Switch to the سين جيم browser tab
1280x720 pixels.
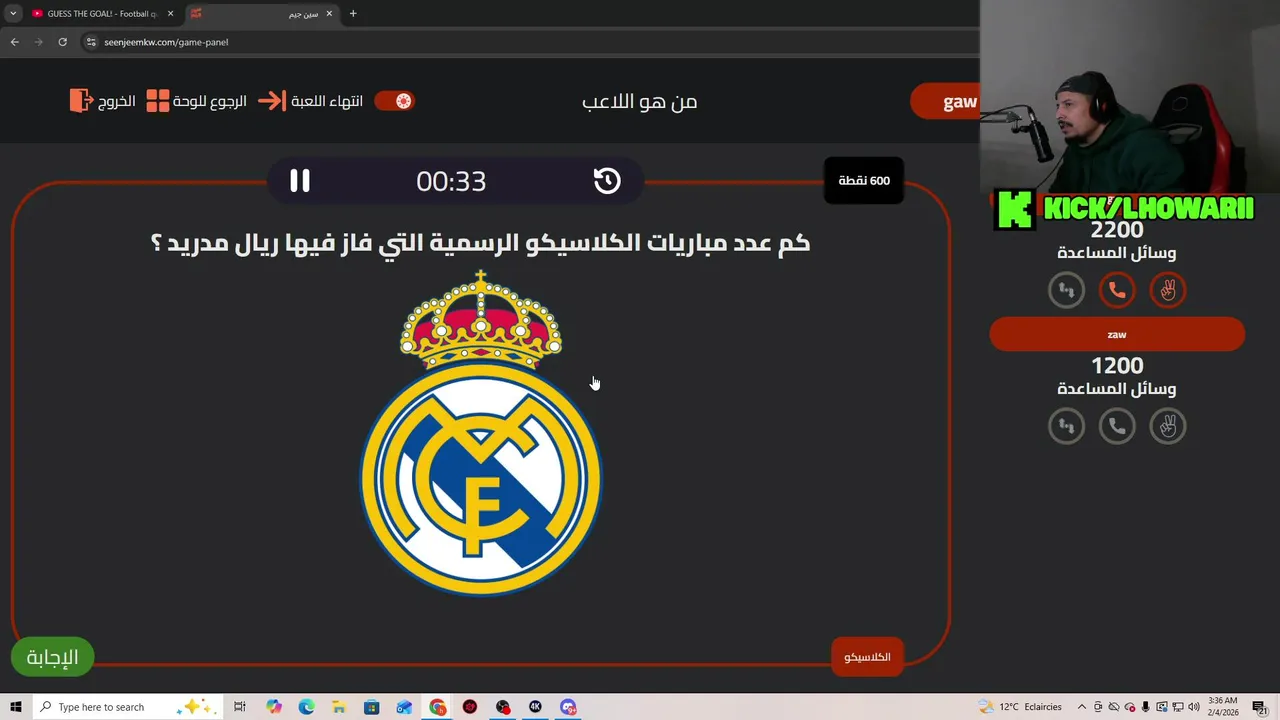(263, 14)
